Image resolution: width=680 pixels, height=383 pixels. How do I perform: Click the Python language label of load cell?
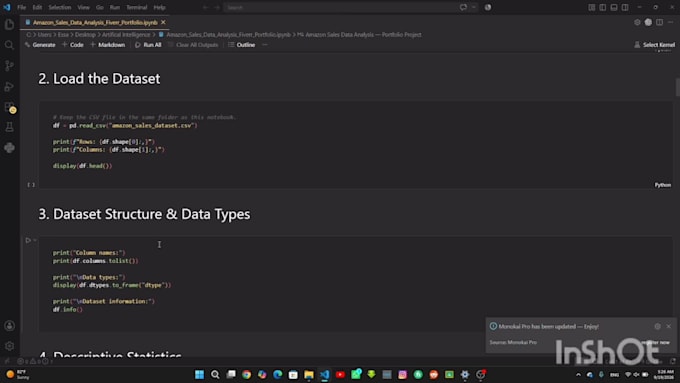point(662,185)
